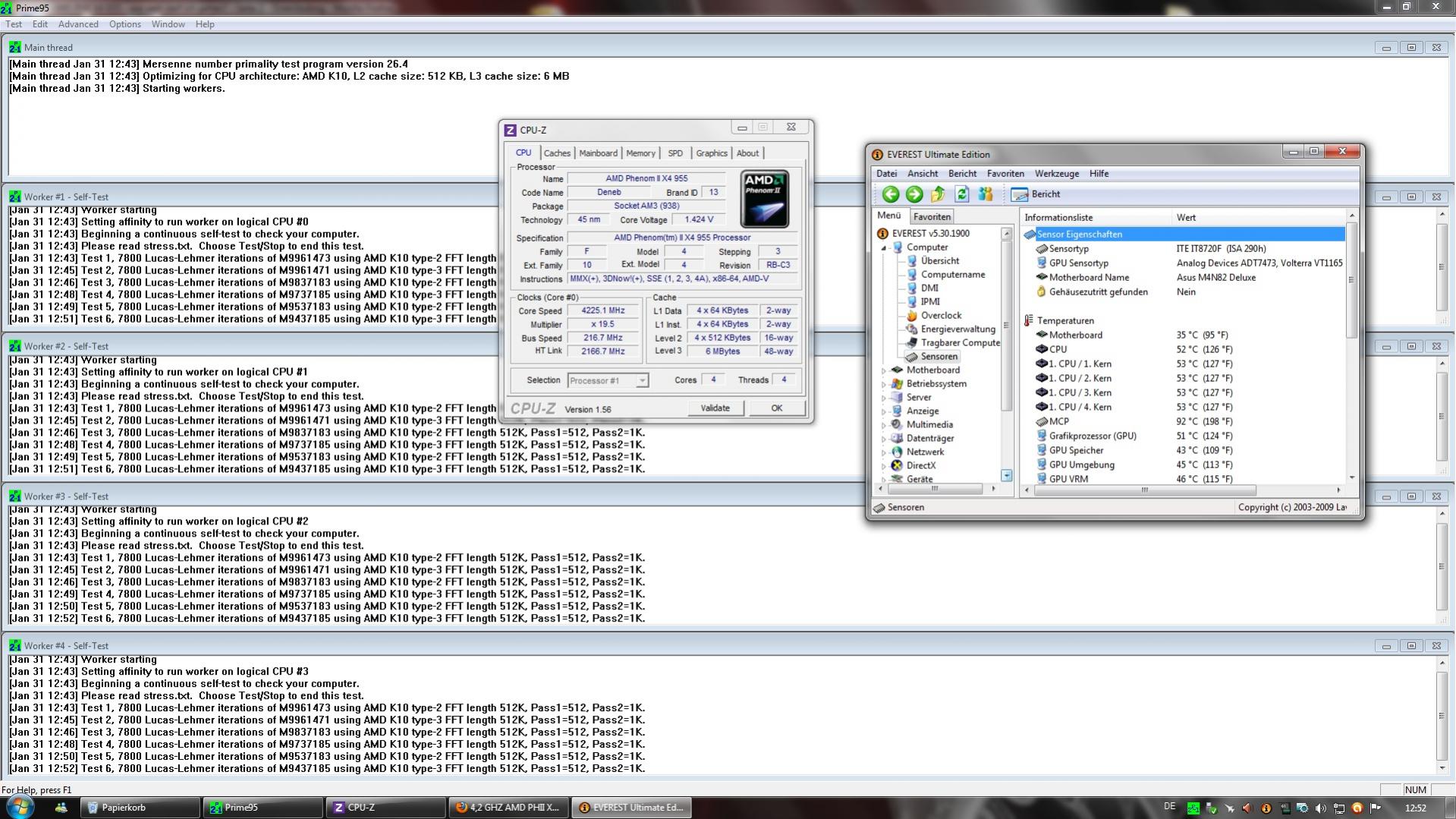Open the Prime95 Test menu
Screen dimensions: 1456x819
click(14, 24)
